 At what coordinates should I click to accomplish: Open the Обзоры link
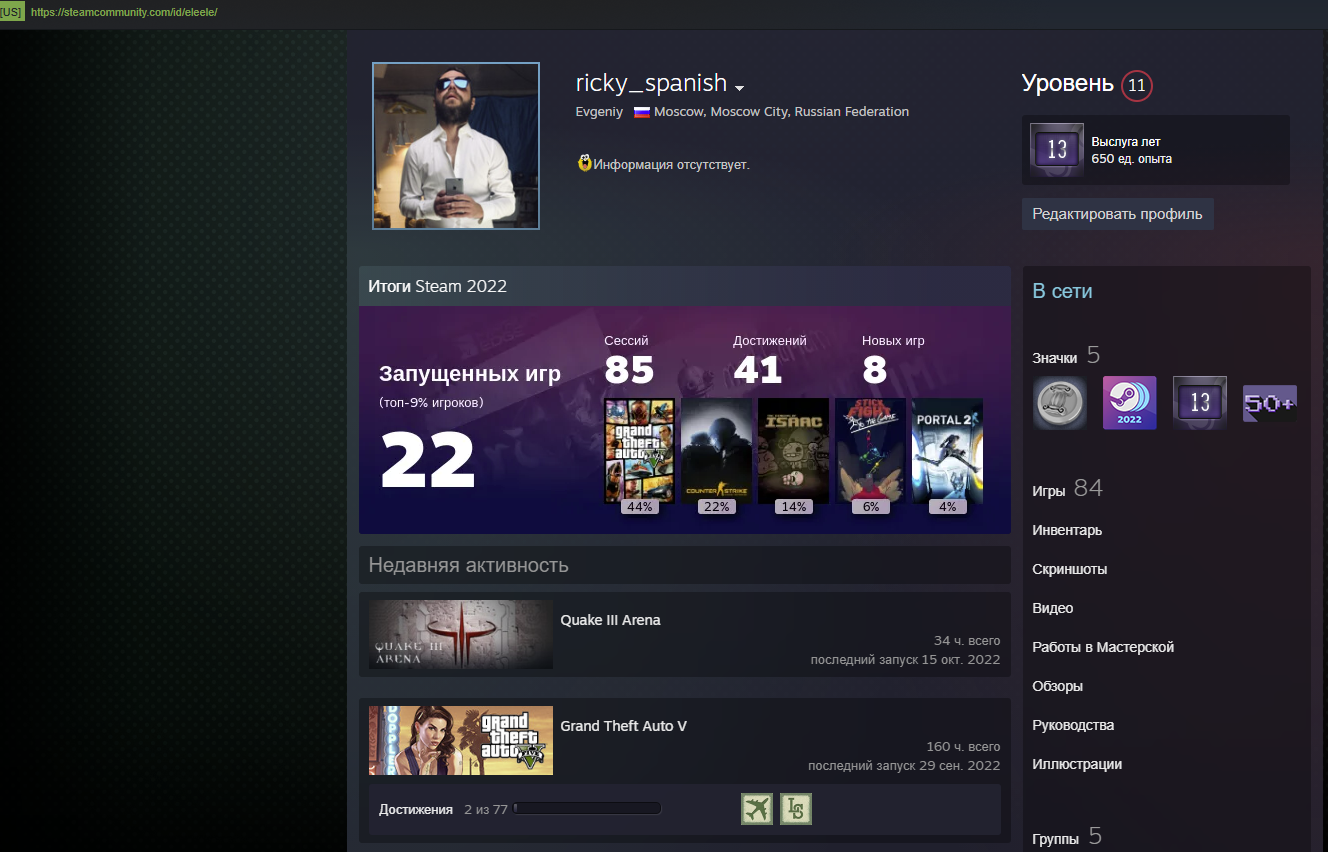(x=1058, y=686)
